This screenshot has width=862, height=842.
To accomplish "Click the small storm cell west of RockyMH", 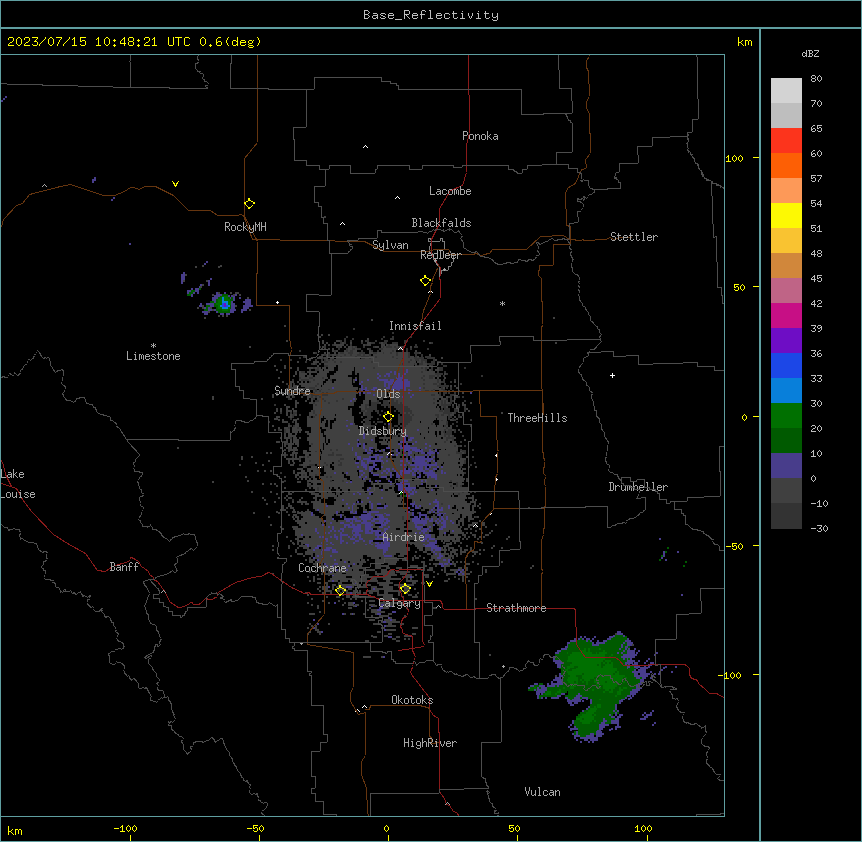I will (x=224, y=303).
